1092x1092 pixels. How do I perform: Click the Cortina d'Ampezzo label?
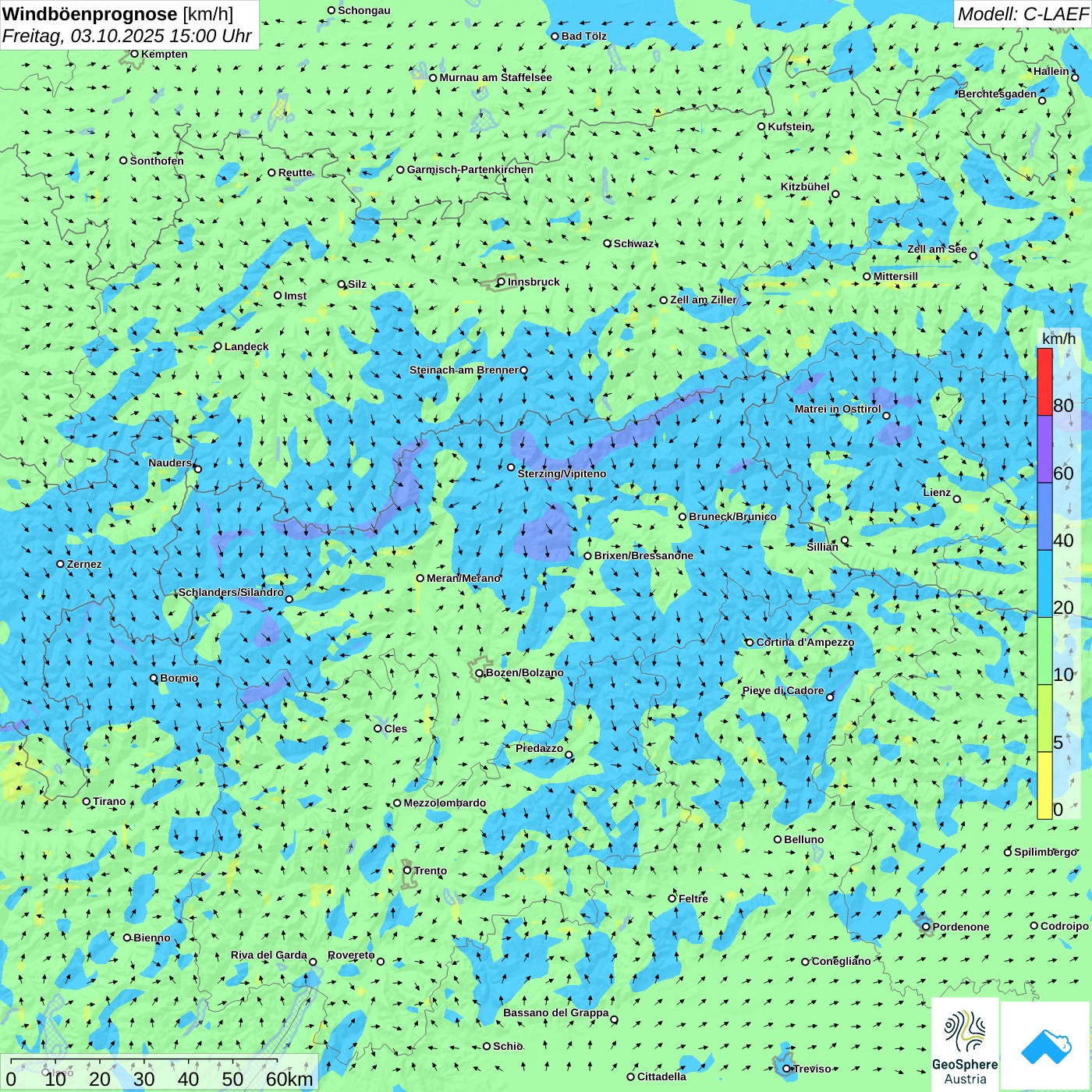805,642
